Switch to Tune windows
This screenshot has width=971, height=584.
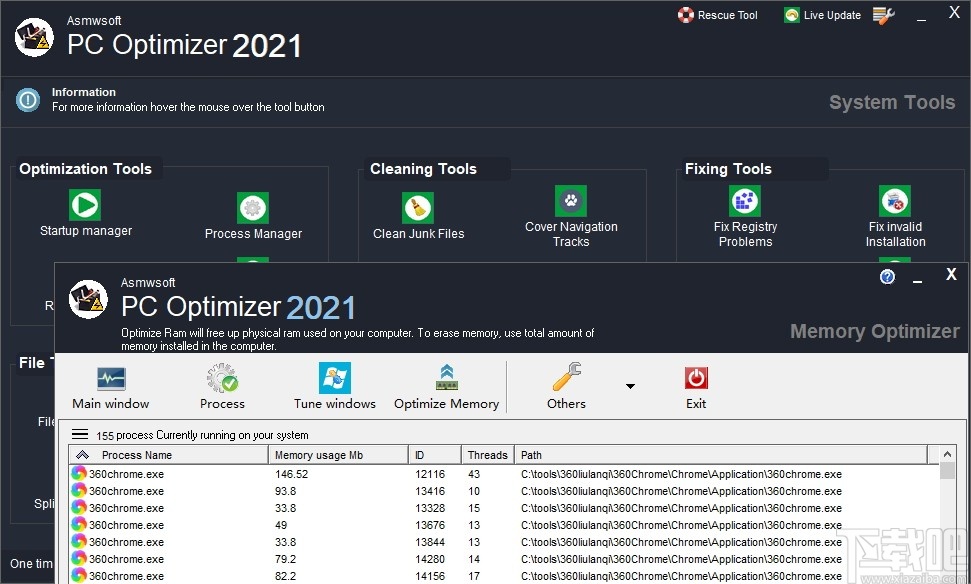point(335,383)
